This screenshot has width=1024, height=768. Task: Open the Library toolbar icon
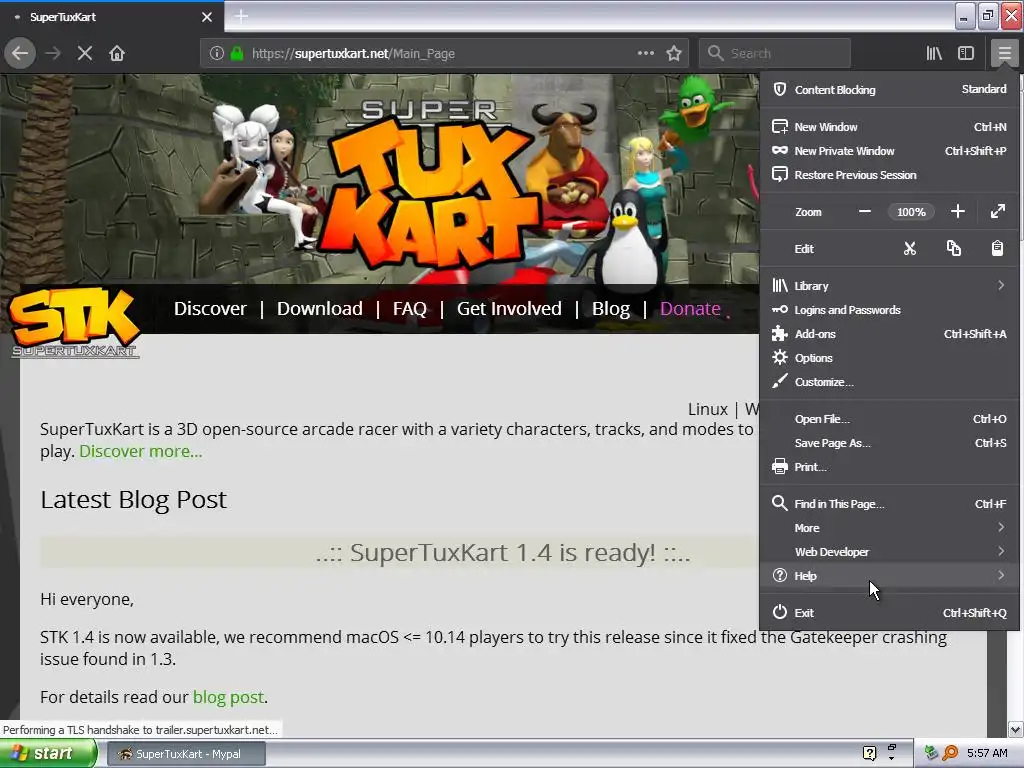pos(934,53)
